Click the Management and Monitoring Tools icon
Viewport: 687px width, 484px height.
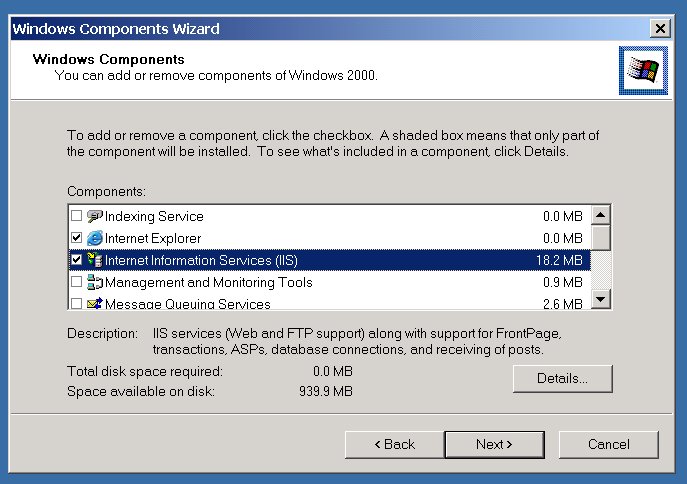(95, 282)
